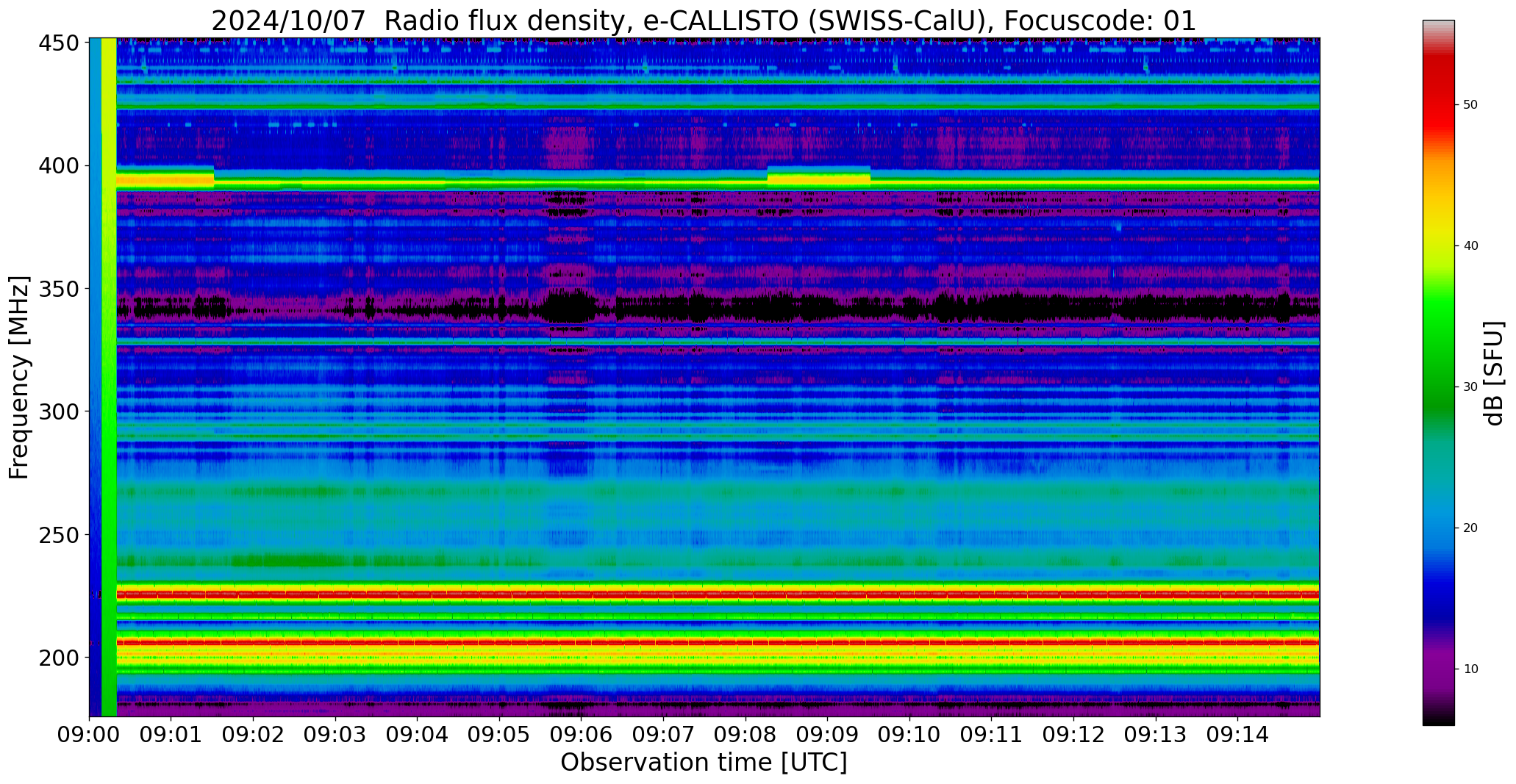
Task: Click the 09:03 time tick label
Action: [335, 735]
